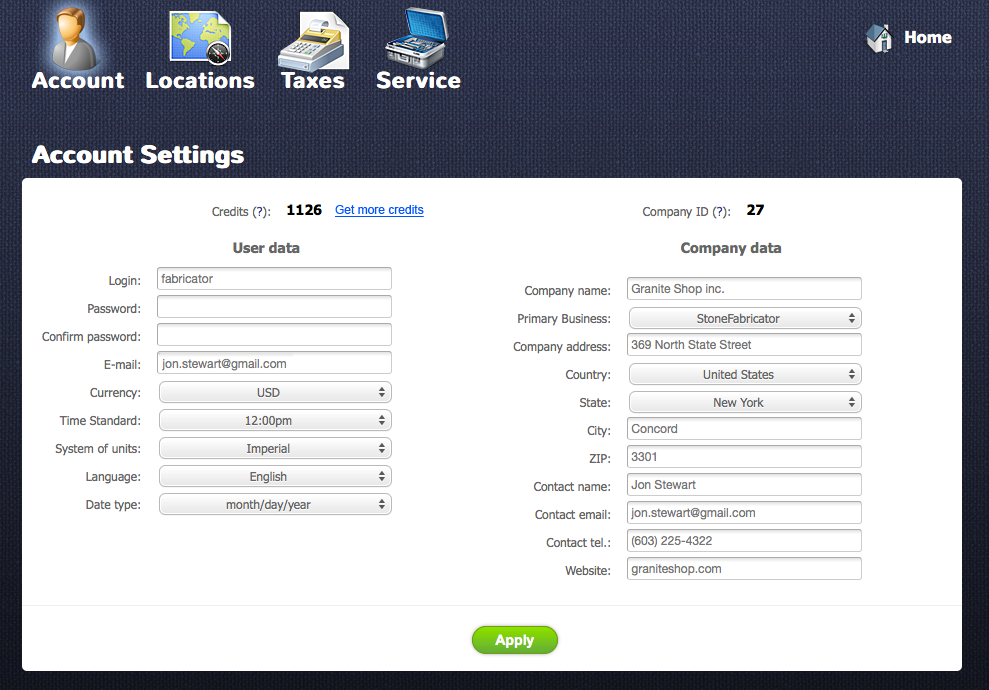The image size is (989, 690).
Task: Click the Company ID help question mark
Action: point(719,211)
